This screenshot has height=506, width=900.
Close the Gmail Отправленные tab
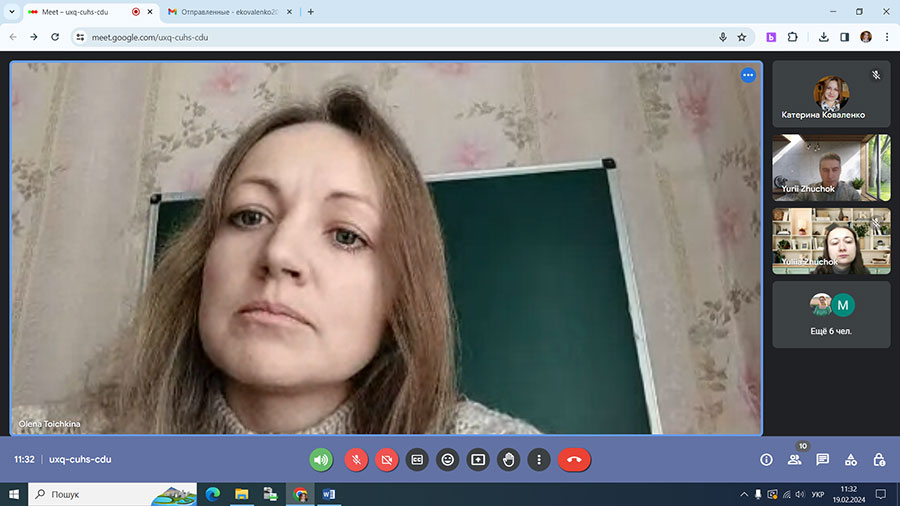point(289,11)
